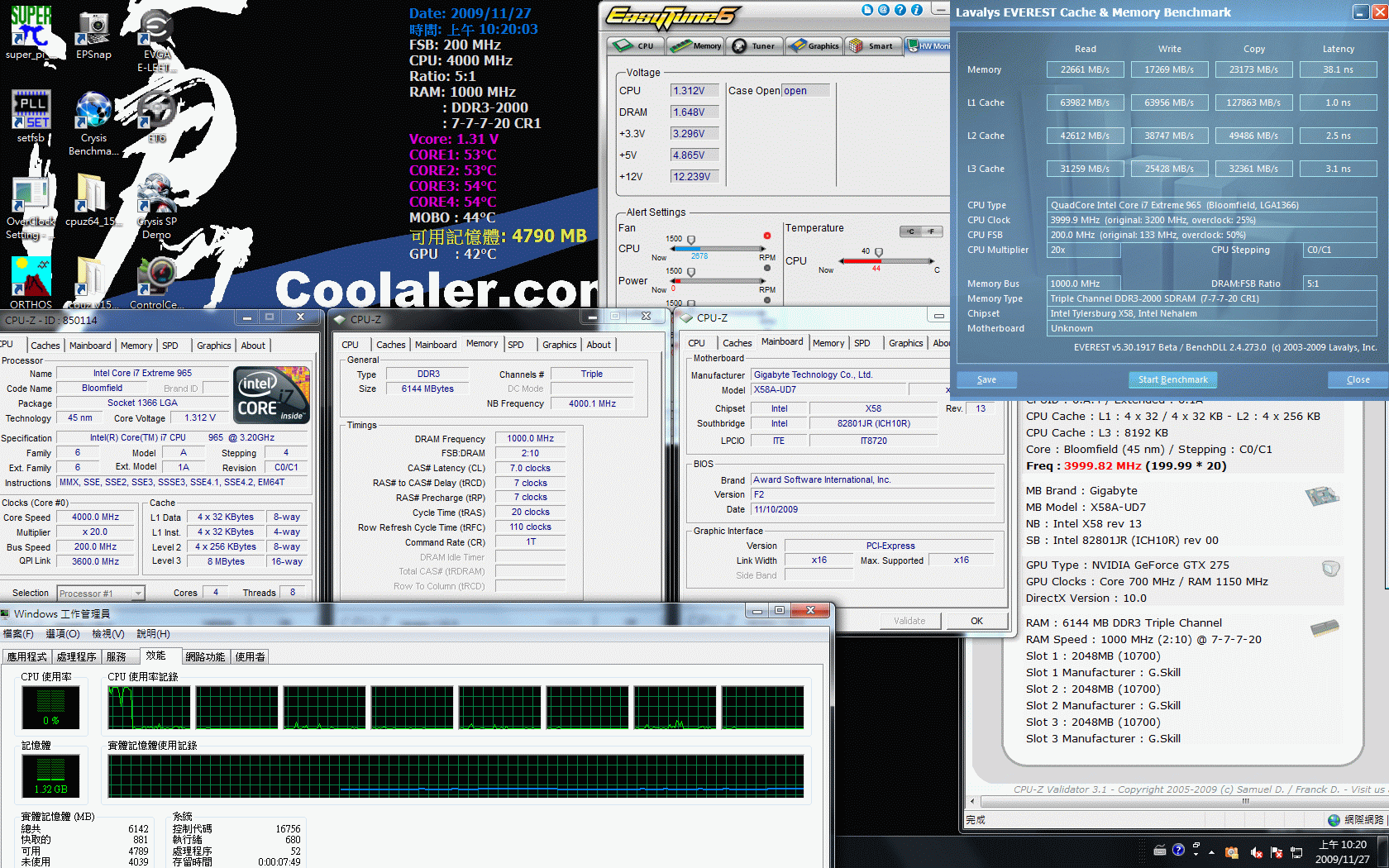Open the ControlCenter desktop shortcut
Viewport: 1389px width, 868px height.
pos(156,283)
